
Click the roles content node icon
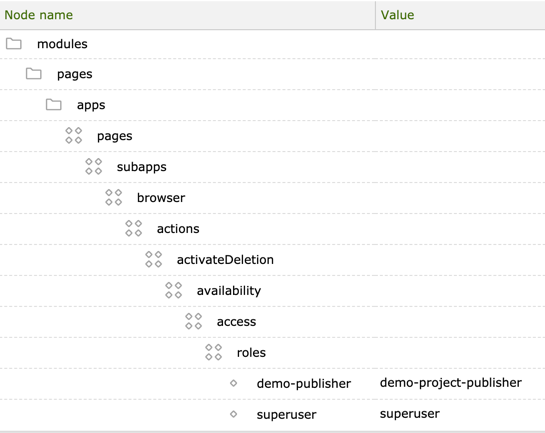pyautogui.click(x=213, y=352)
